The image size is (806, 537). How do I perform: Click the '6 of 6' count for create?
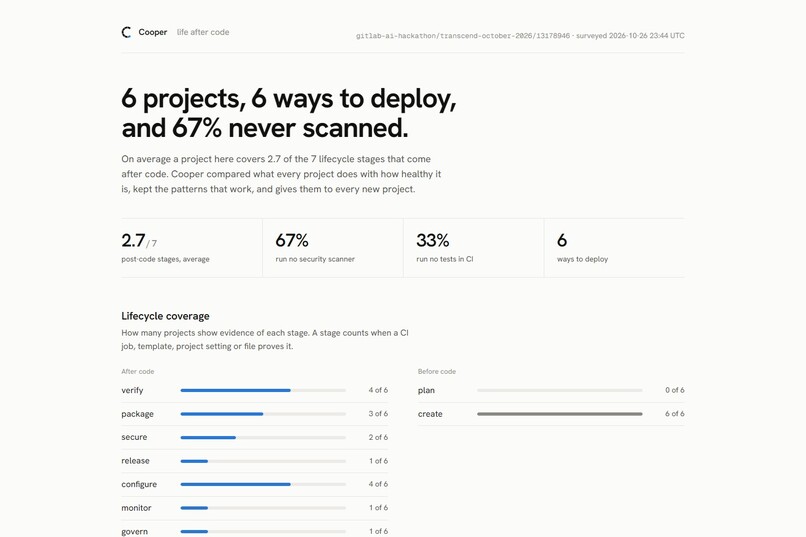tap(674, 414)
